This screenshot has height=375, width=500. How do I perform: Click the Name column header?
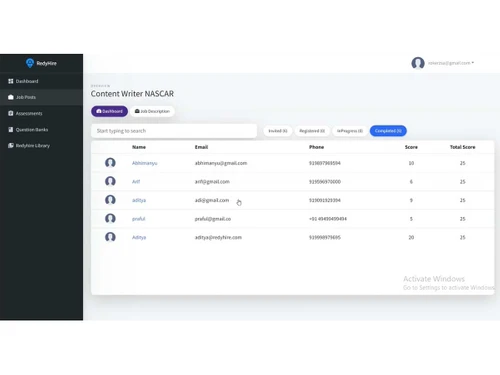point(139,147)
